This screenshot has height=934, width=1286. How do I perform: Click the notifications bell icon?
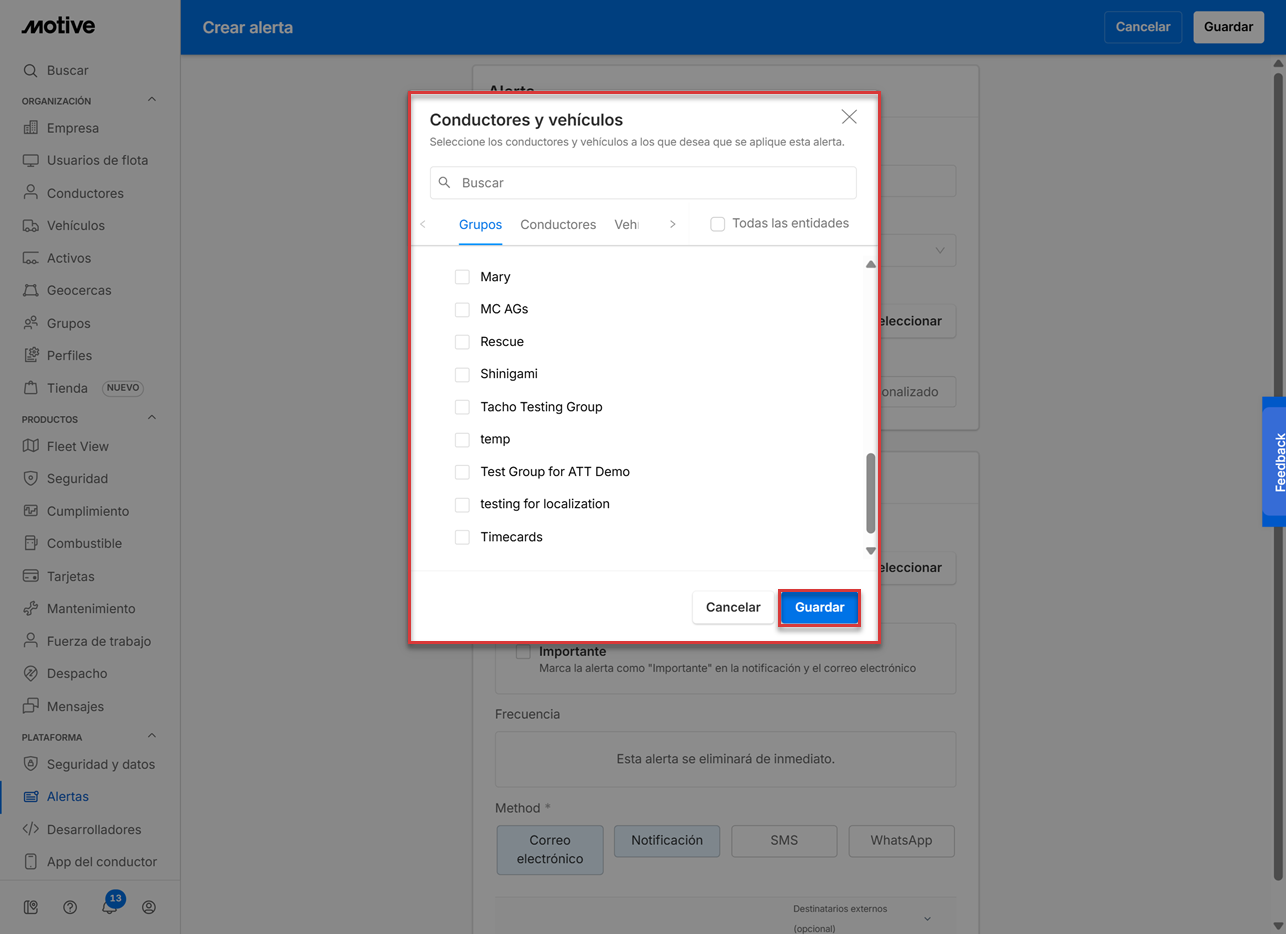point(109,907)
